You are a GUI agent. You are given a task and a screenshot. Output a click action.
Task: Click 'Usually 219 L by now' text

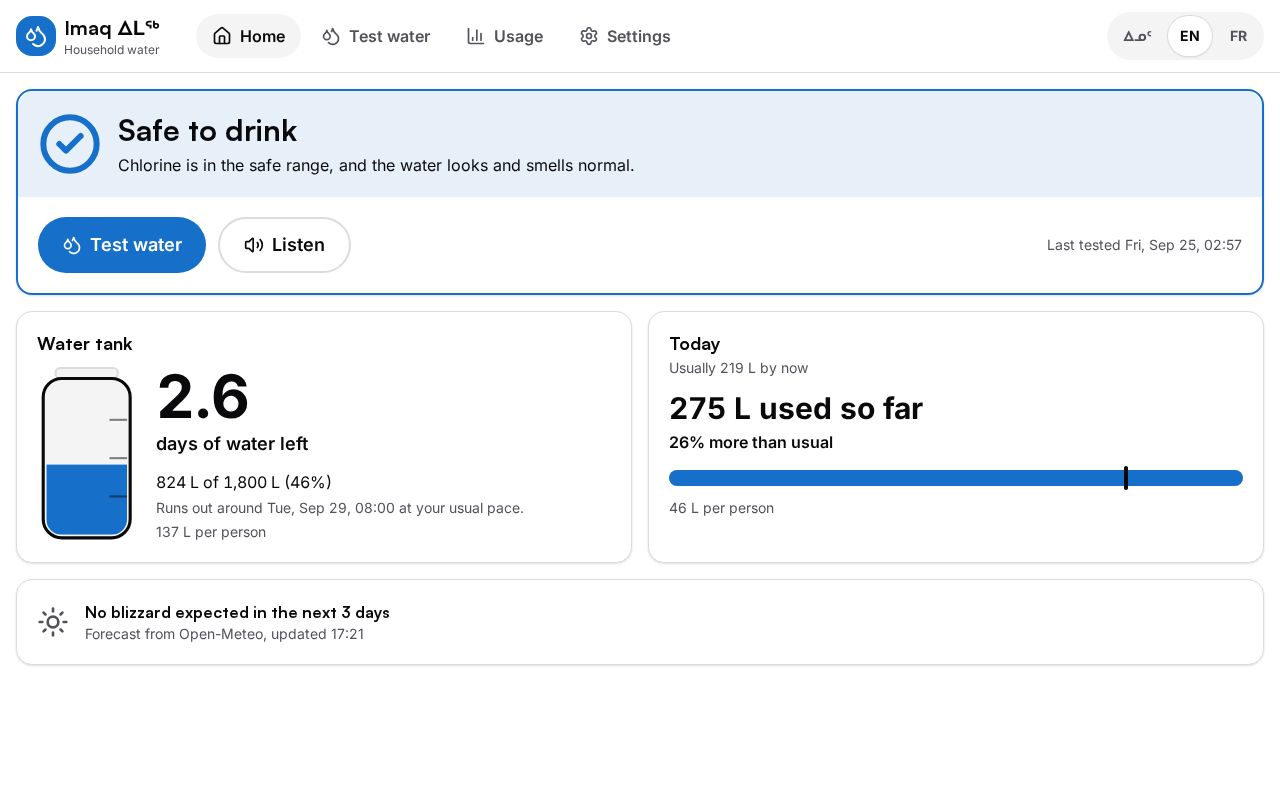[739, 368]
